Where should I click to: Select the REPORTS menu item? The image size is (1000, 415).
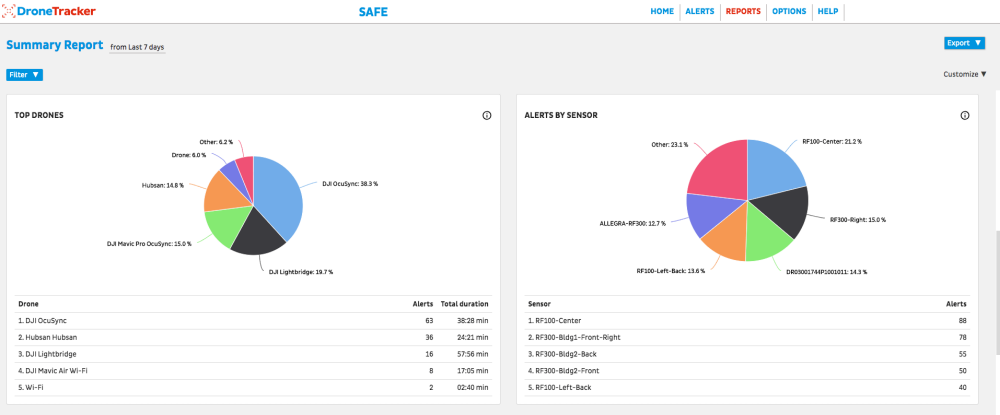[743, 12]
